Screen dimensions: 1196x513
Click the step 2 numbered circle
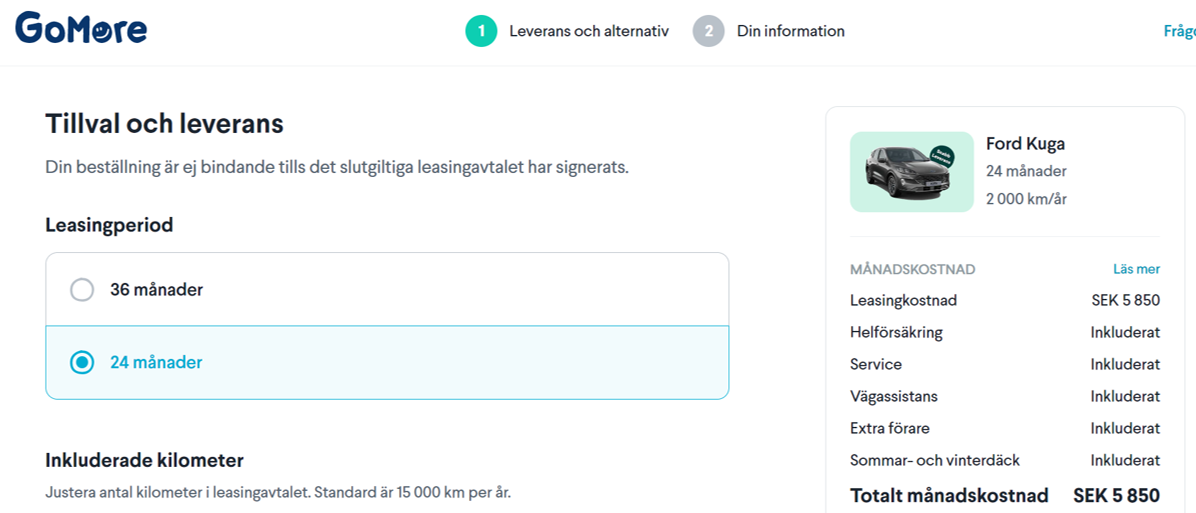point(708,31)
